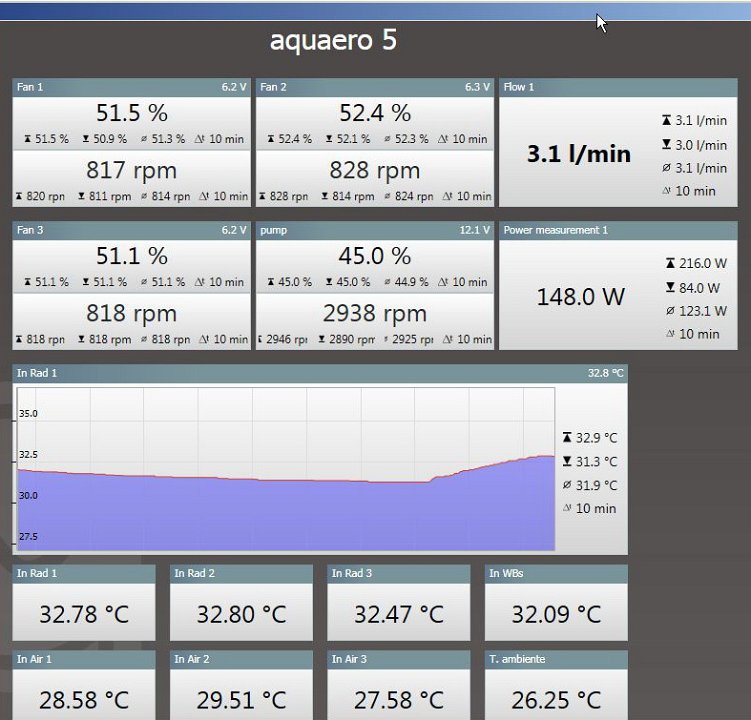
Task: Click the 32.9 °C maximum chart value
Action: coord(596,438)
